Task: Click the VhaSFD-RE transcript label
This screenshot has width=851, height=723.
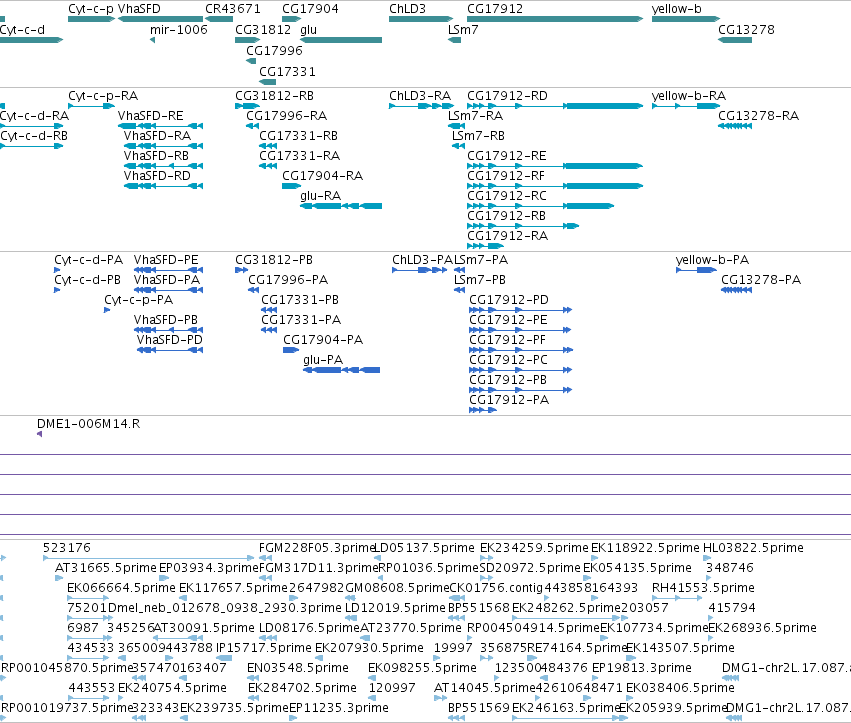Action: click(x=151, y=116)
